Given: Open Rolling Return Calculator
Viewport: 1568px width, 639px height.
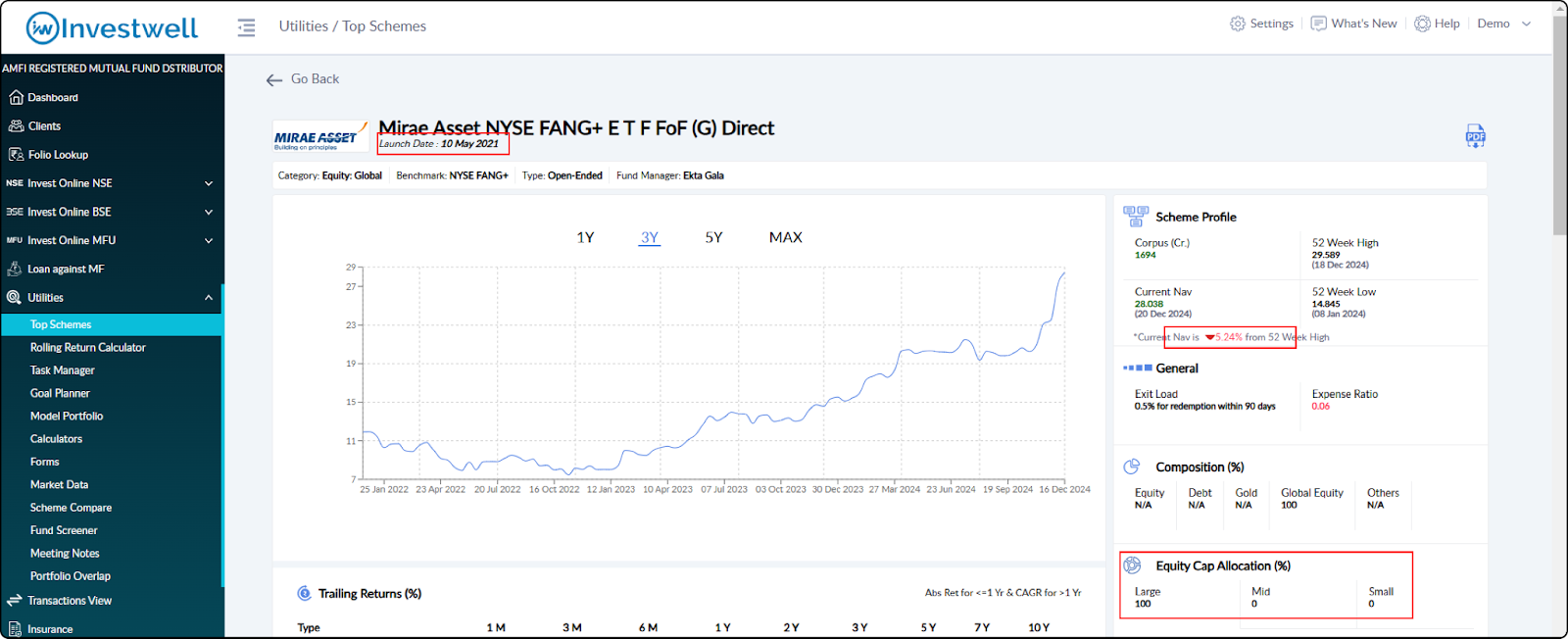Looking at the screenshot, I should click(87, 347).
